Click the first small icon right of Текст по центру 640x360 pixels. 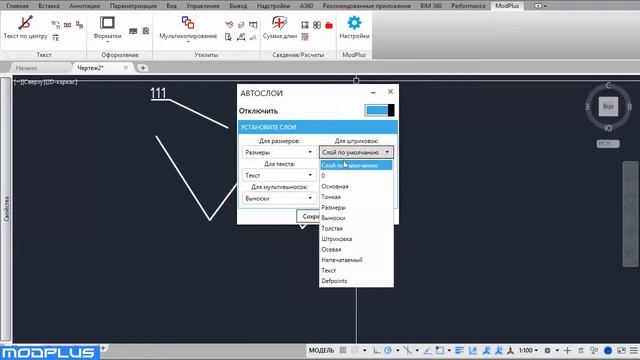pos(56,25)
